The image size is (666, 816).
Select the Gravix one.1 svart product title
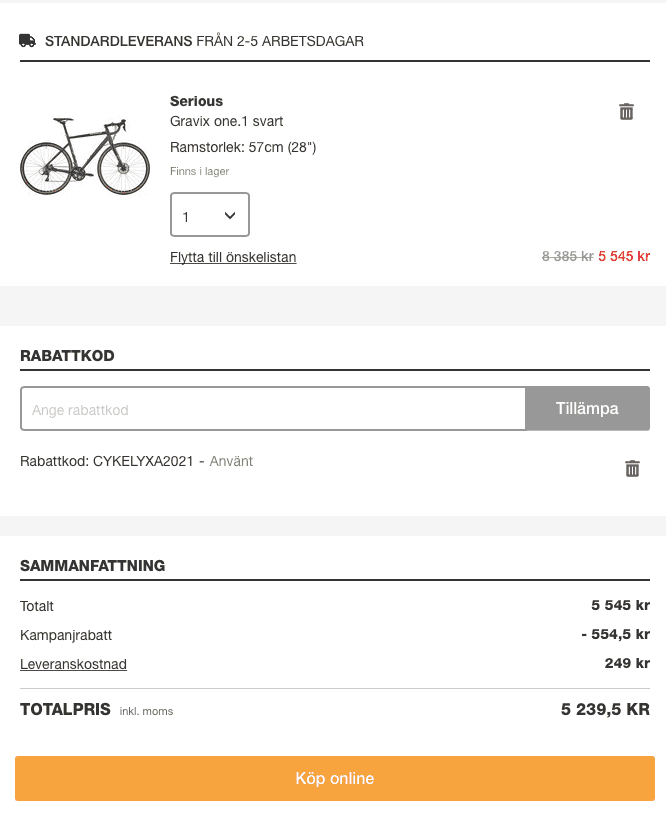tap(227, 121)
